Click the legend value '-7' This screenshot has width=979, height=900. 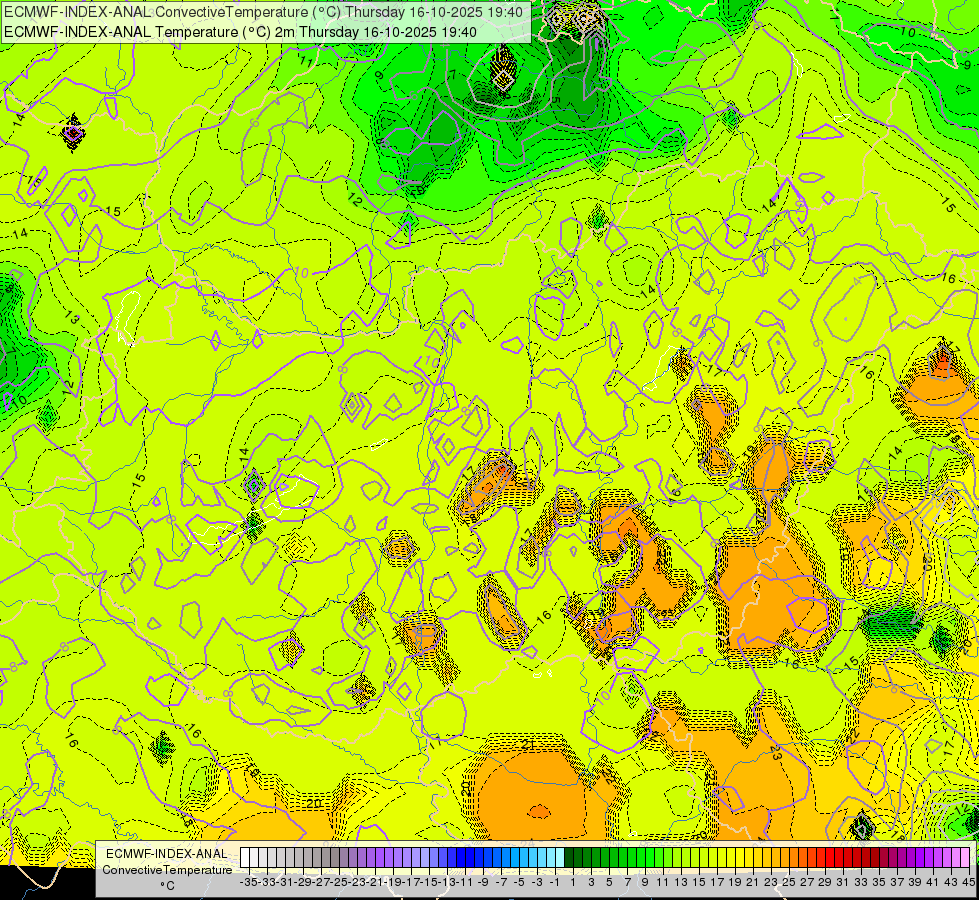tap(501, 882)
